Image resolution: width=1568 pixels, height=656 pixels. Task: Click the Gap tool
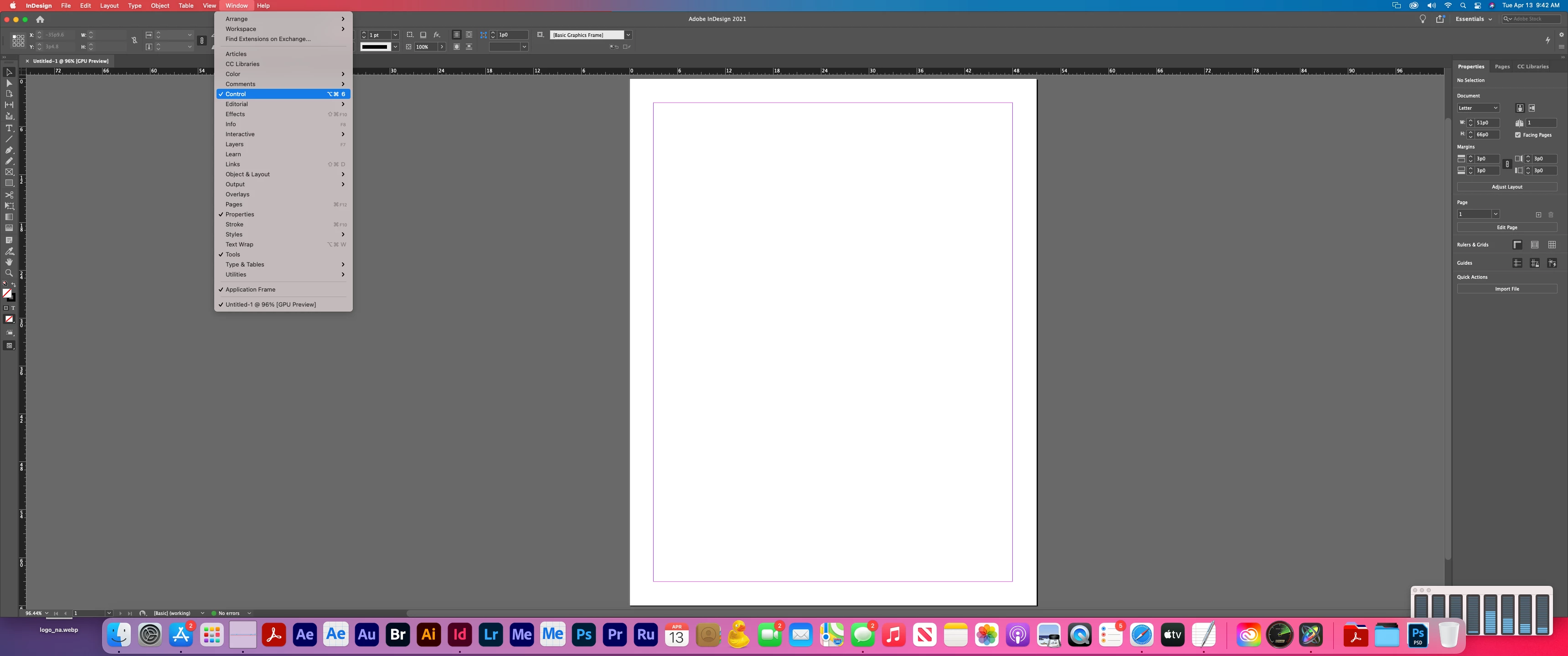tap(9, 105)
